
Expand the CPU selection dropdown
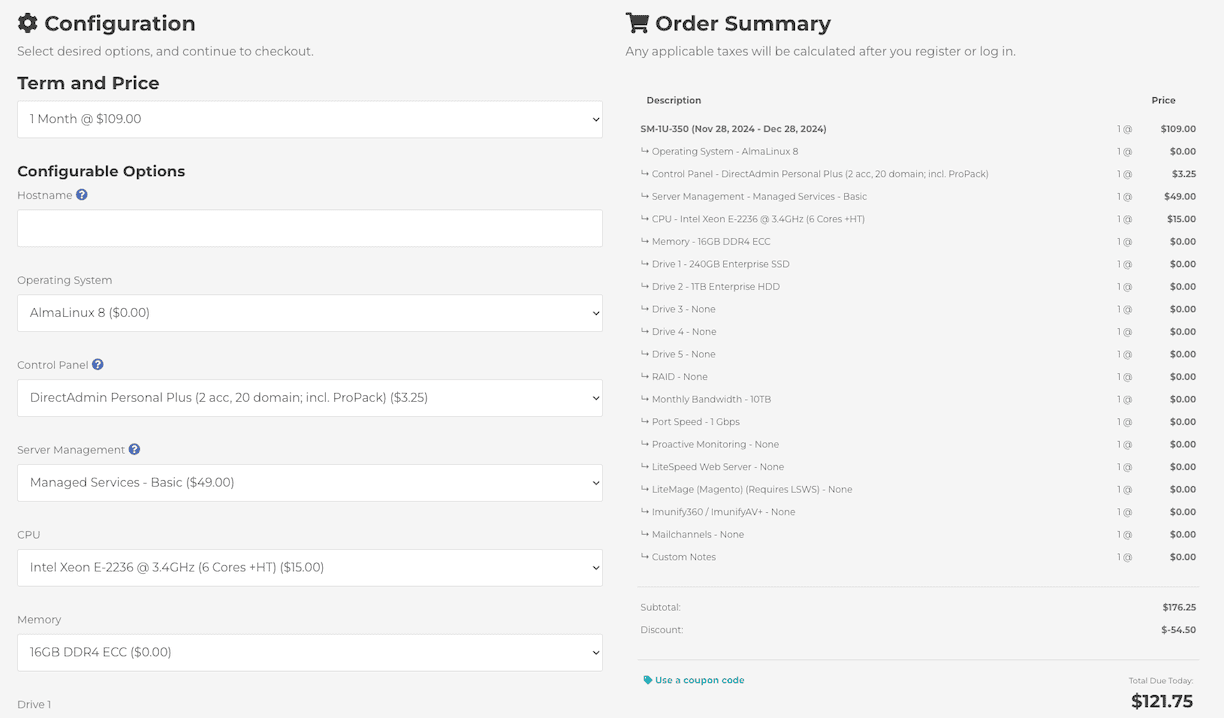click(309, 567)
